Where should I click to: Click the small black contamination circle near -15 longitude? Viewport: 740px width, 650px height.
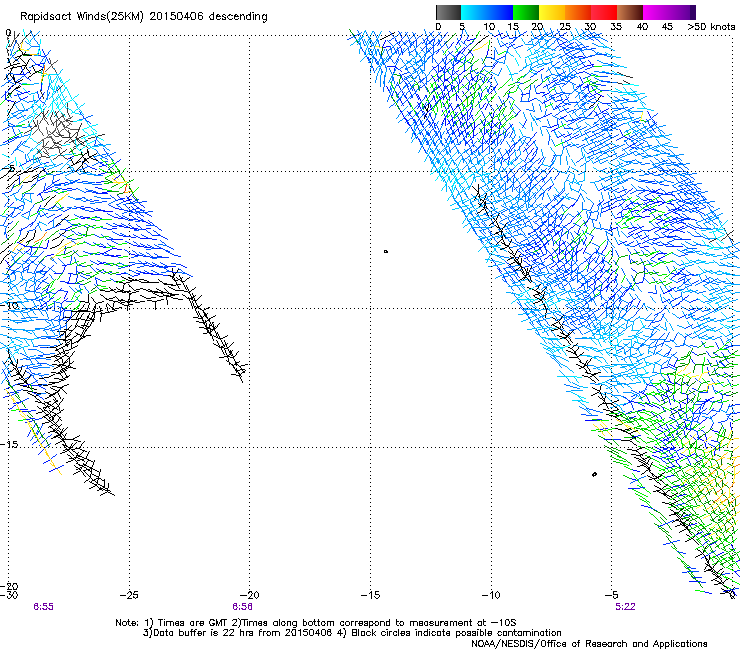386,252
